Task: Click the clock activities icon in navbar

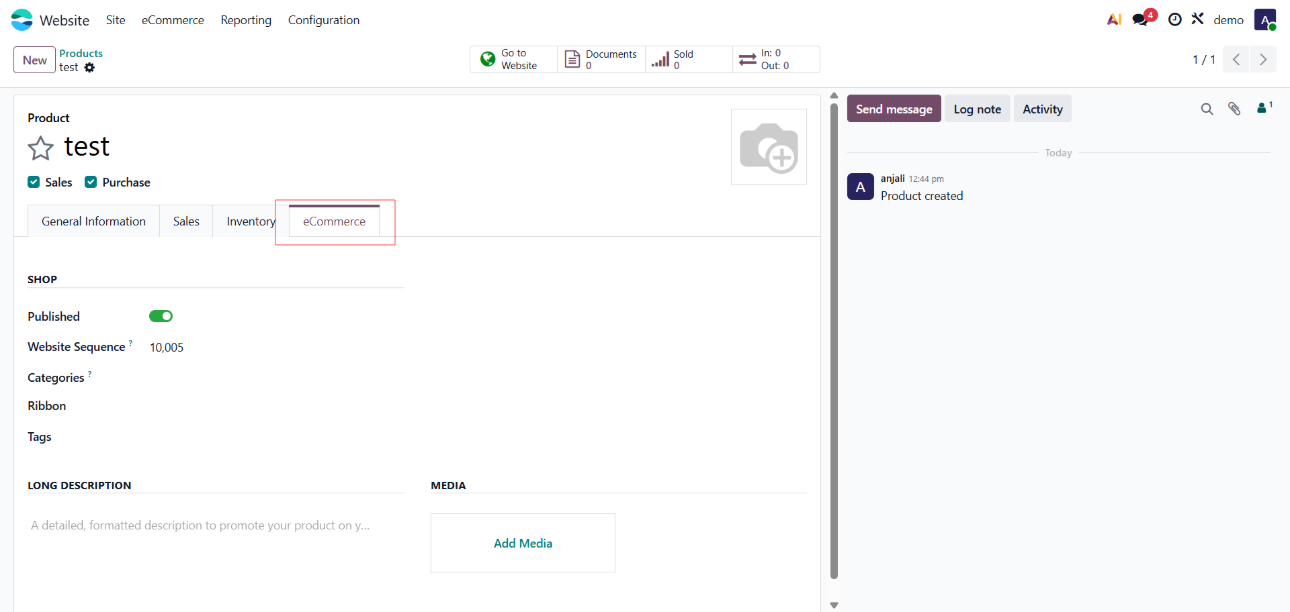Action: tap(1175, 20)
